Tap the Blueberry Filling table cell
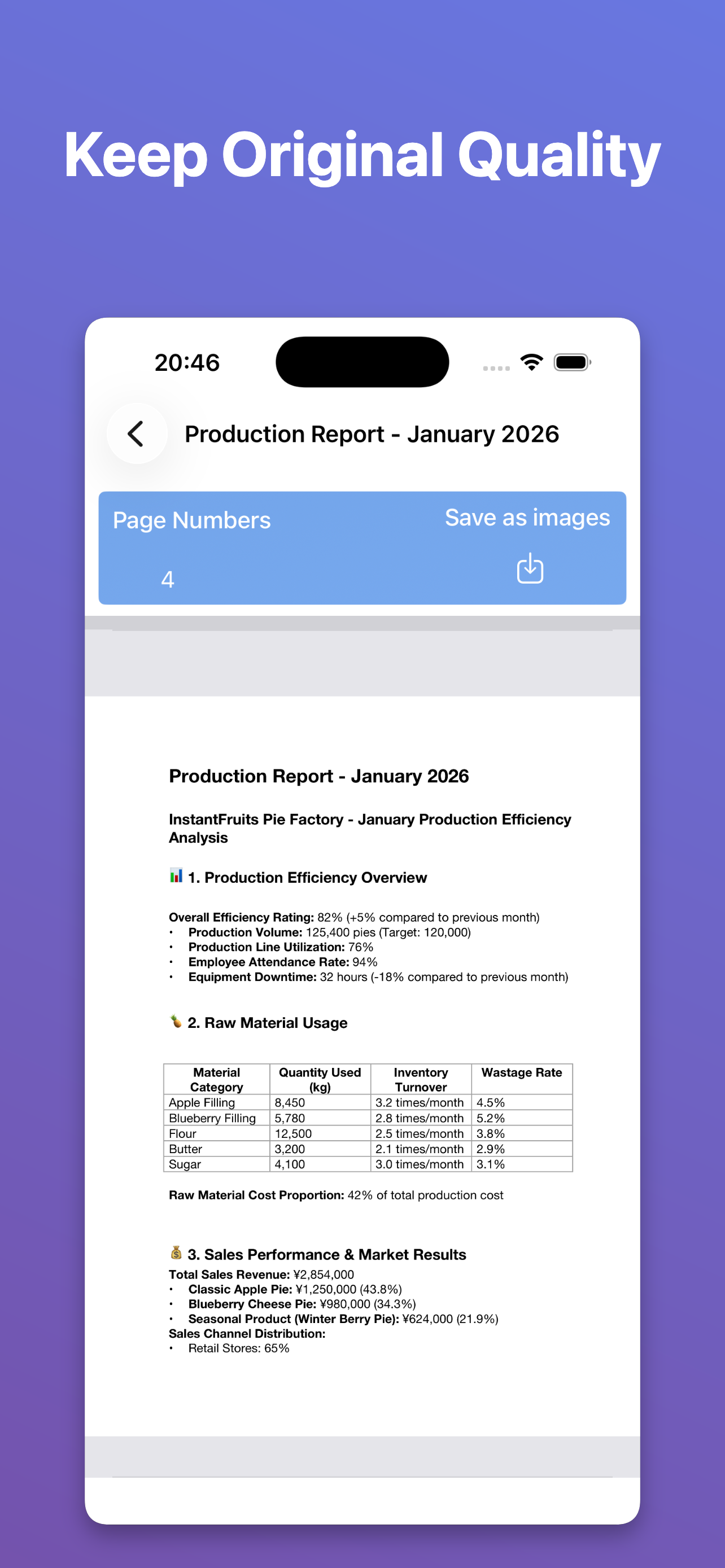Viewport: 725px width, 1568px height. (x=217, y=1118)
